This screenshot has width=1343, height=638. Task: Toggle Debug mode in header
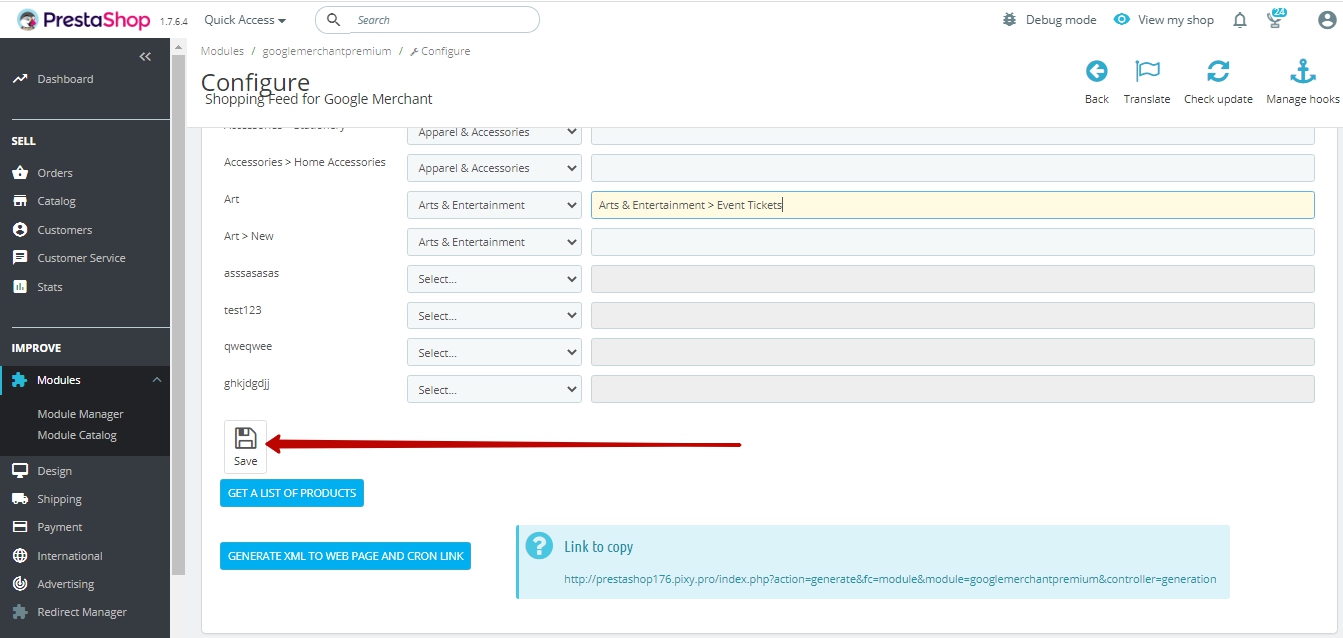1050,20
